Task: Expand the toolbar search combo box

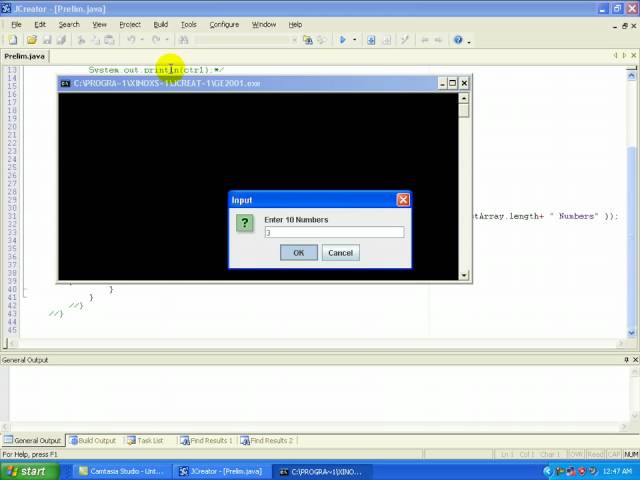Action: [294, 40]
